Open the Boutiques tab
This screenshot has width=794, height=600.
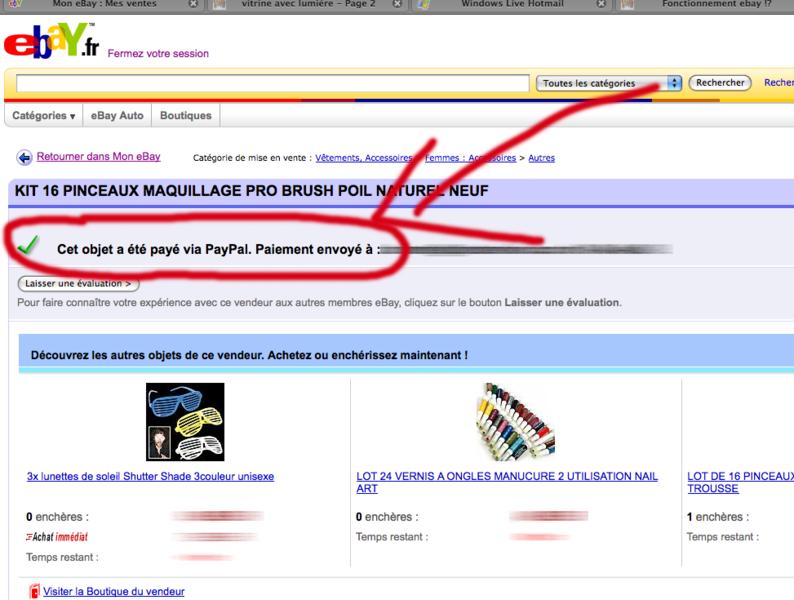point(187,116)
